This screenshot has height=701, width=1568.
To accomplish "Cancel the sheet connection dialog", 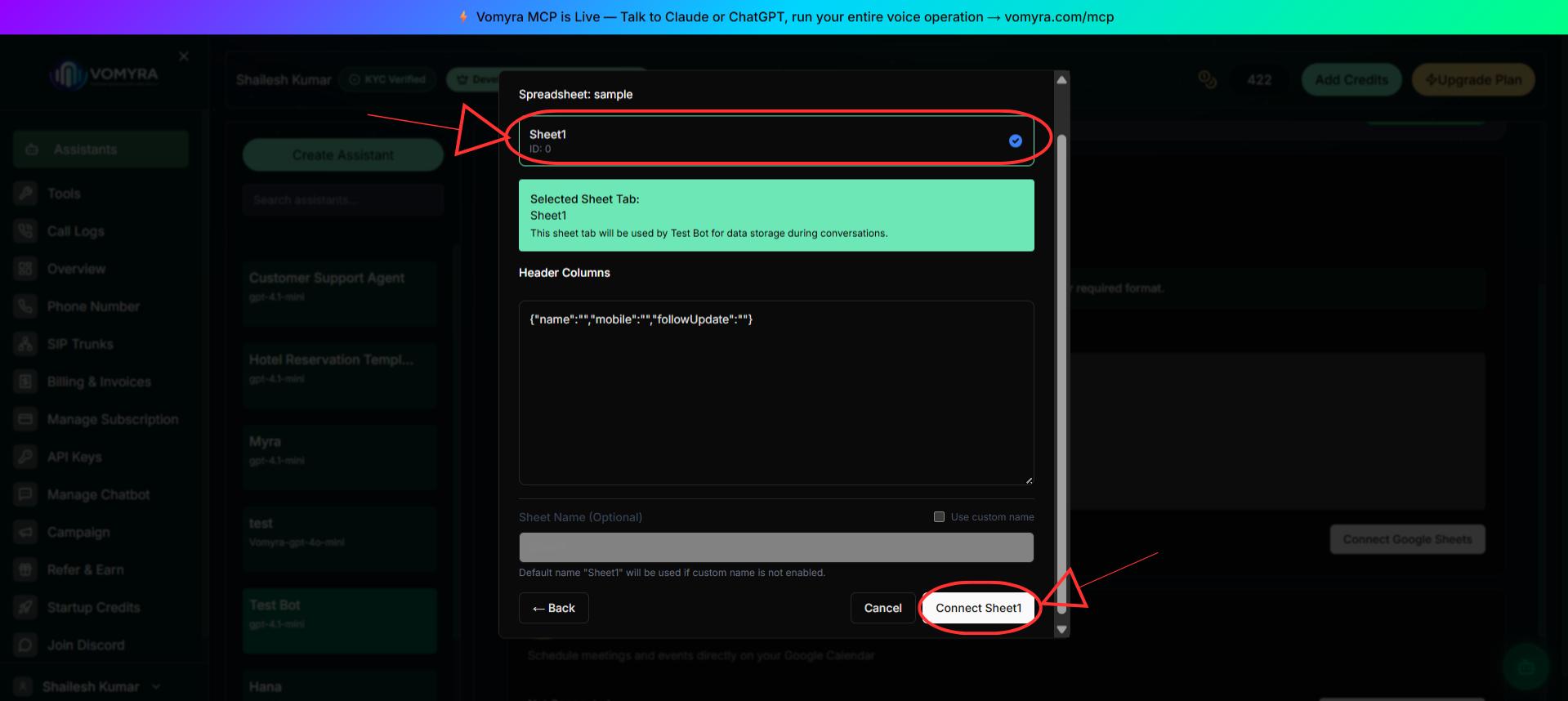I will tap(882, 608).
